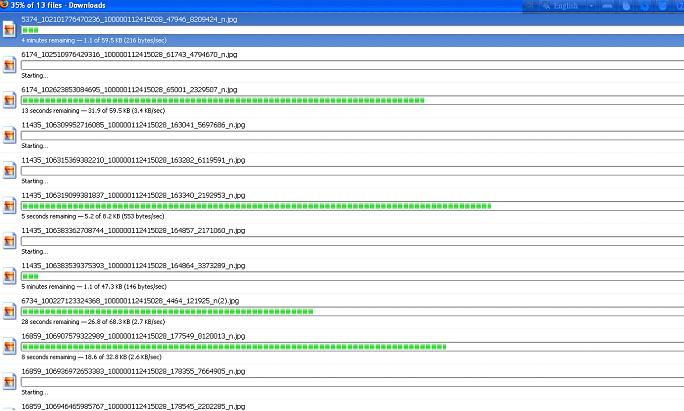Click file icon for 11435_..._3373289_n.jpg download
The height and width of the screenshot is (411, 684).
click(x=9, y=277)
